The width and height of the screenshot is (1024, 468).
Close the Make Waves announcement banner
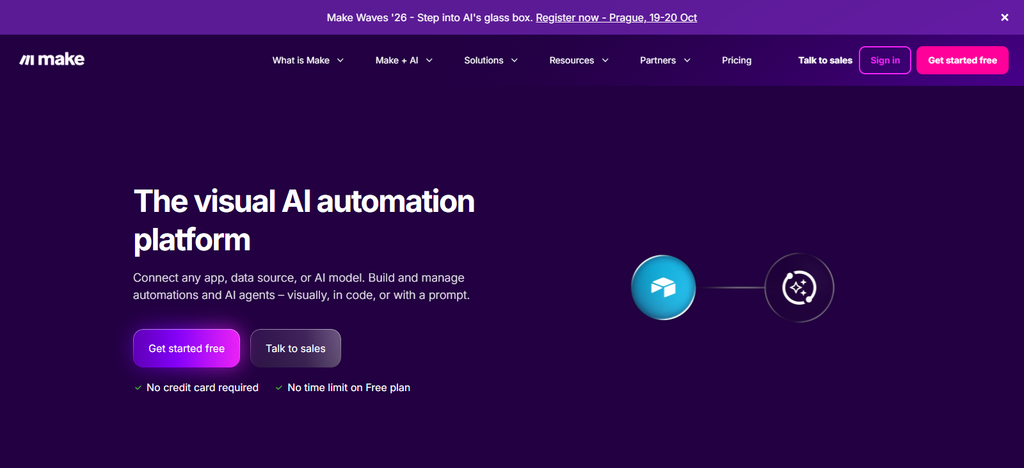[x=1004, y=18]
